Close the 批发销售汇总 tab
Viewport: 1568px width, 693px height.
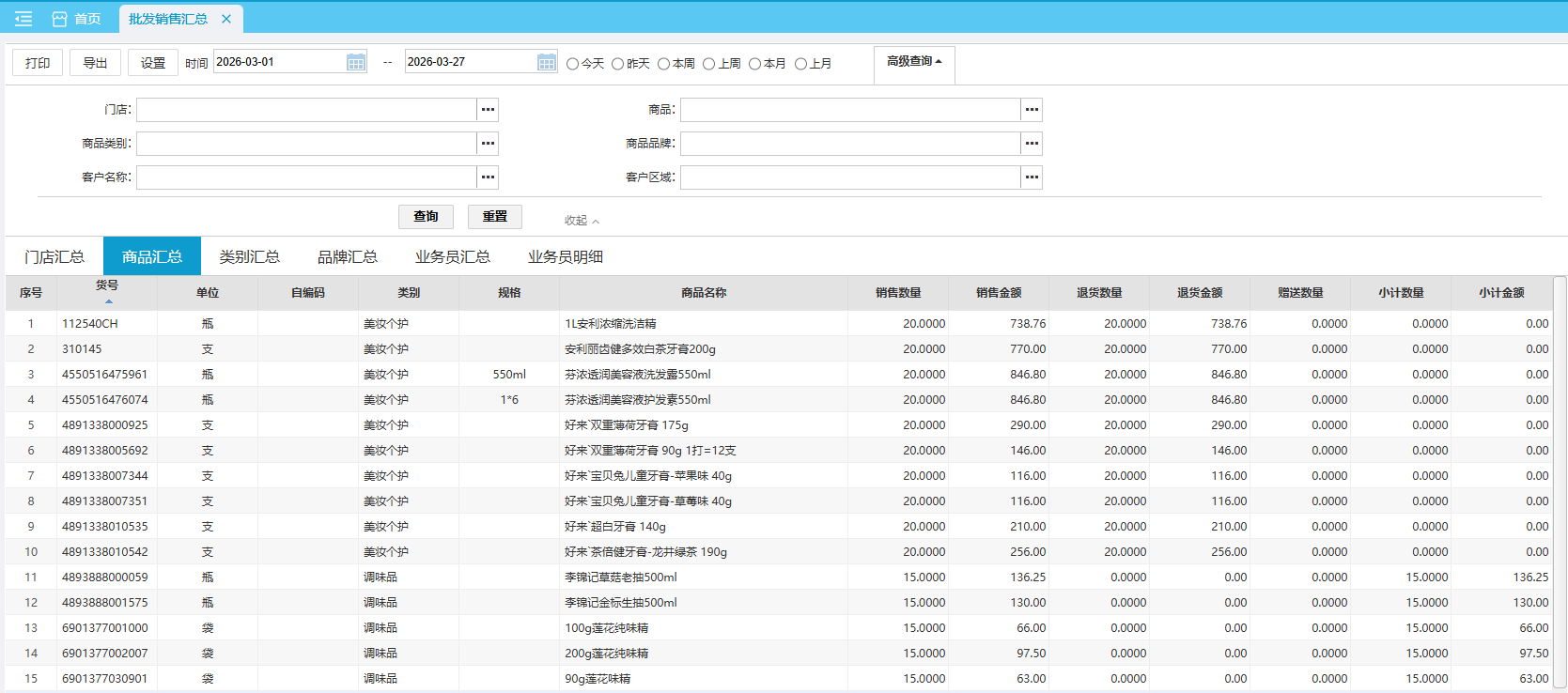click(226, 19)
